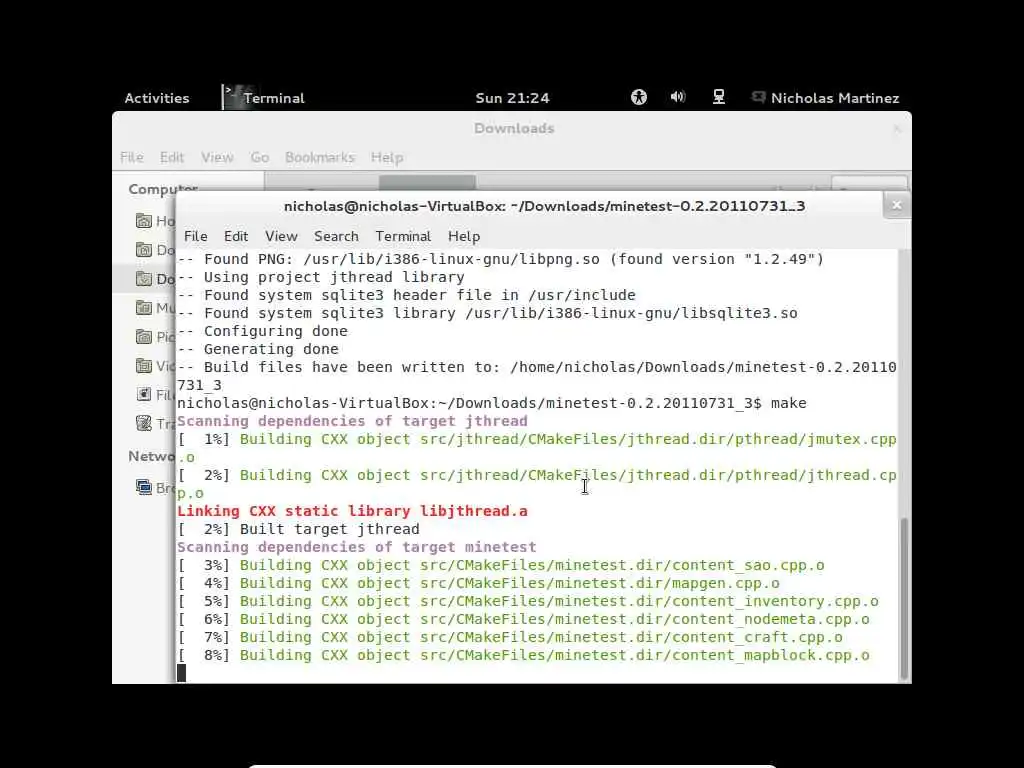
Task: Open Edit menu in Downloads window
Action: pyautogui.click(x=172, y=157)
